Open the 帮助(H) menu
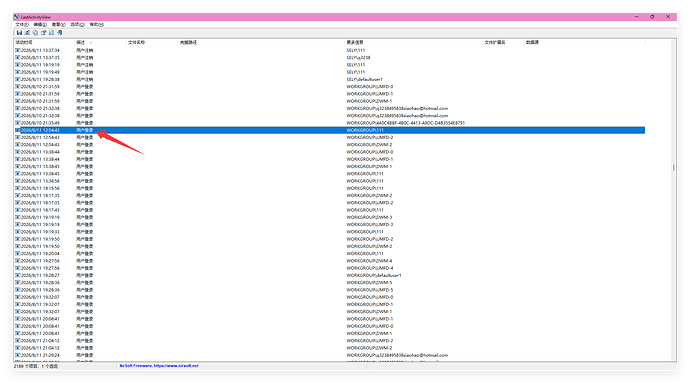 pos(97,25)
